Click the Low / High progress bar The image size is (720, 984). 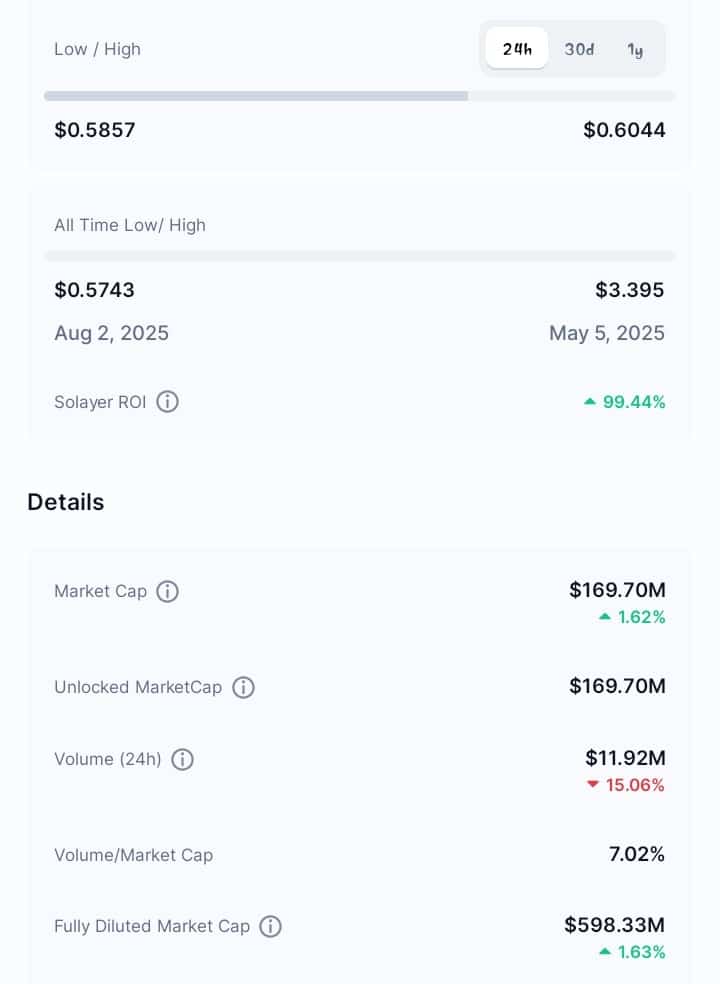(360, 96)
